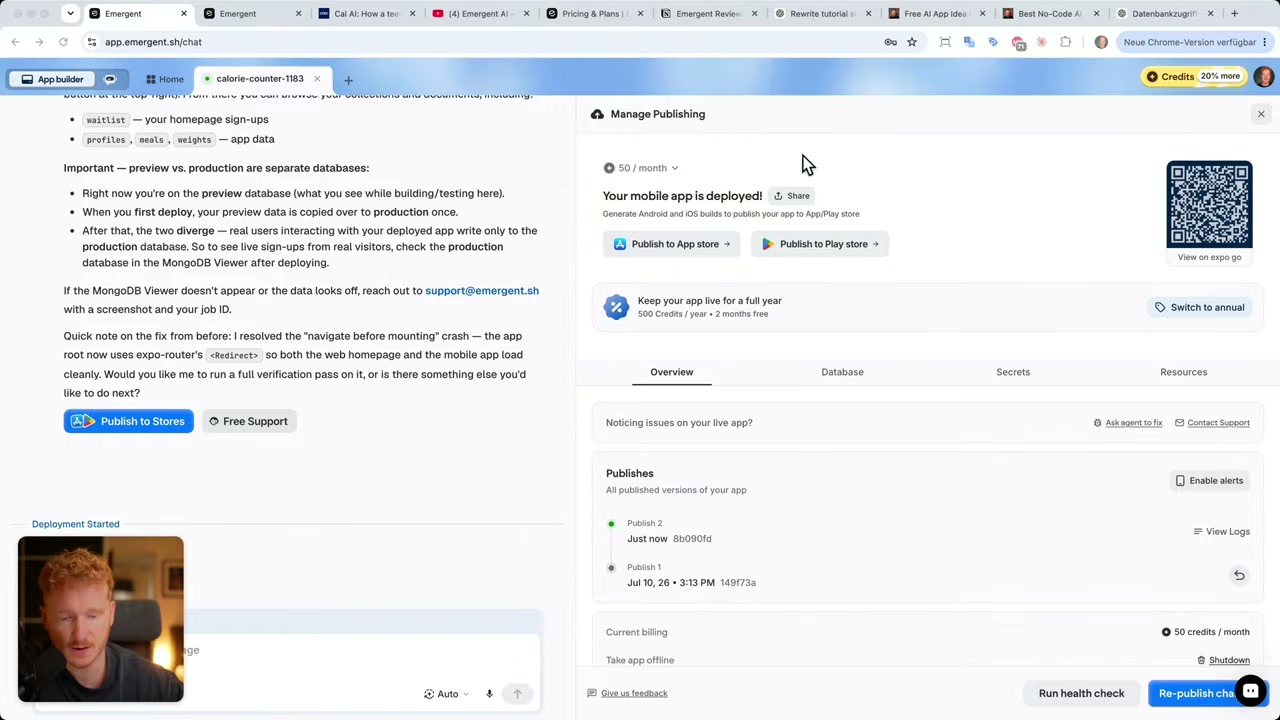Viewport: 1280px width, 720px height.
Task: Close the calorie-counter-1183 tab
Action: (317, 79)
